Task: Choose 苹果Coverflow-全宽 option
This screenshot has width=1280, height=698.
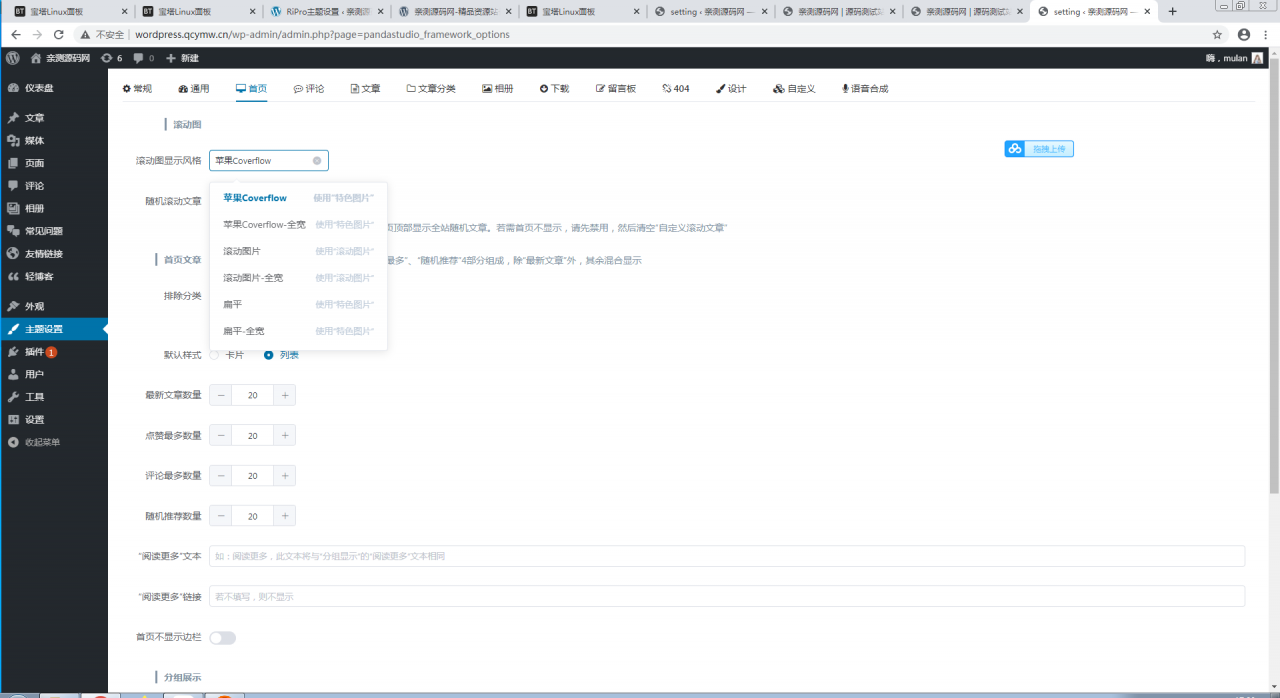Action: pos(298,225)
